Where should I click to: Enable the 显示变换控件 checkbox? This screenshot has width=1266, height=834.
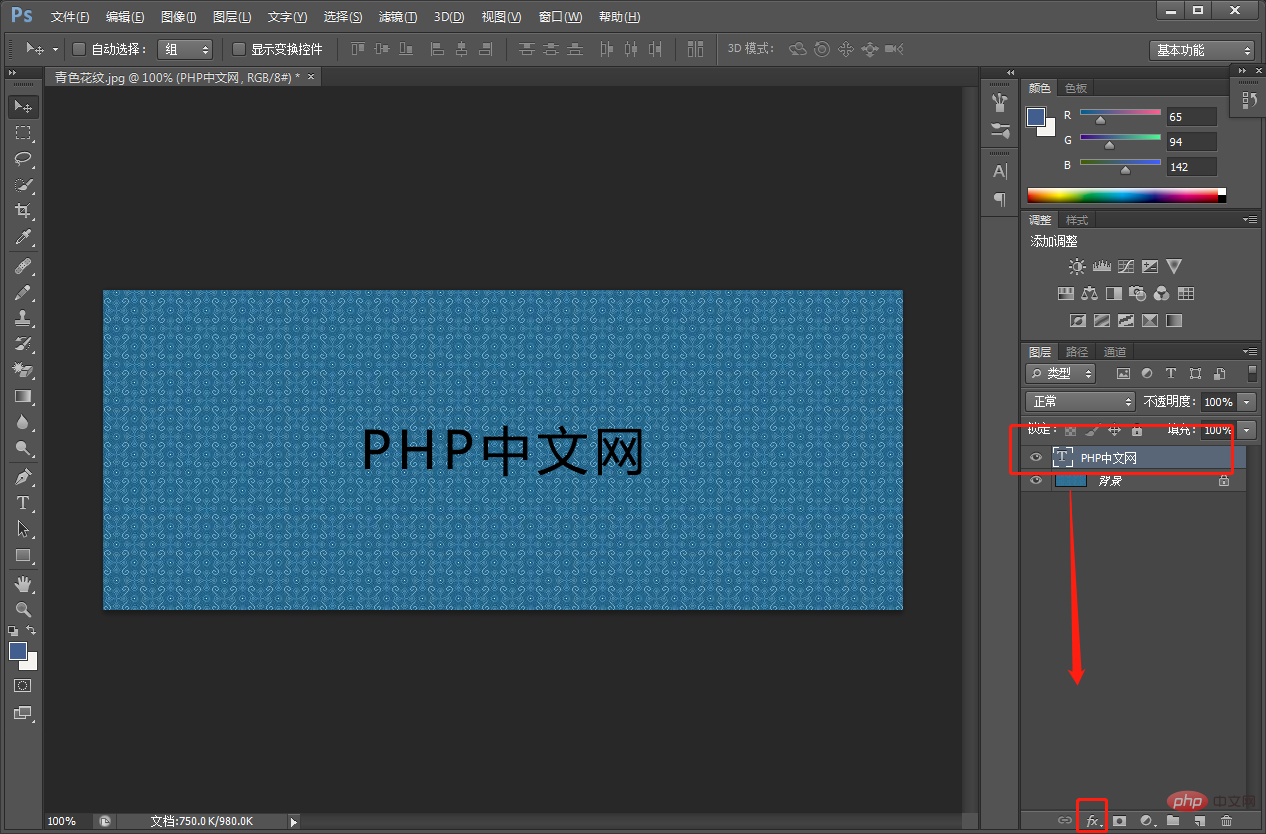tap(239, 49)
